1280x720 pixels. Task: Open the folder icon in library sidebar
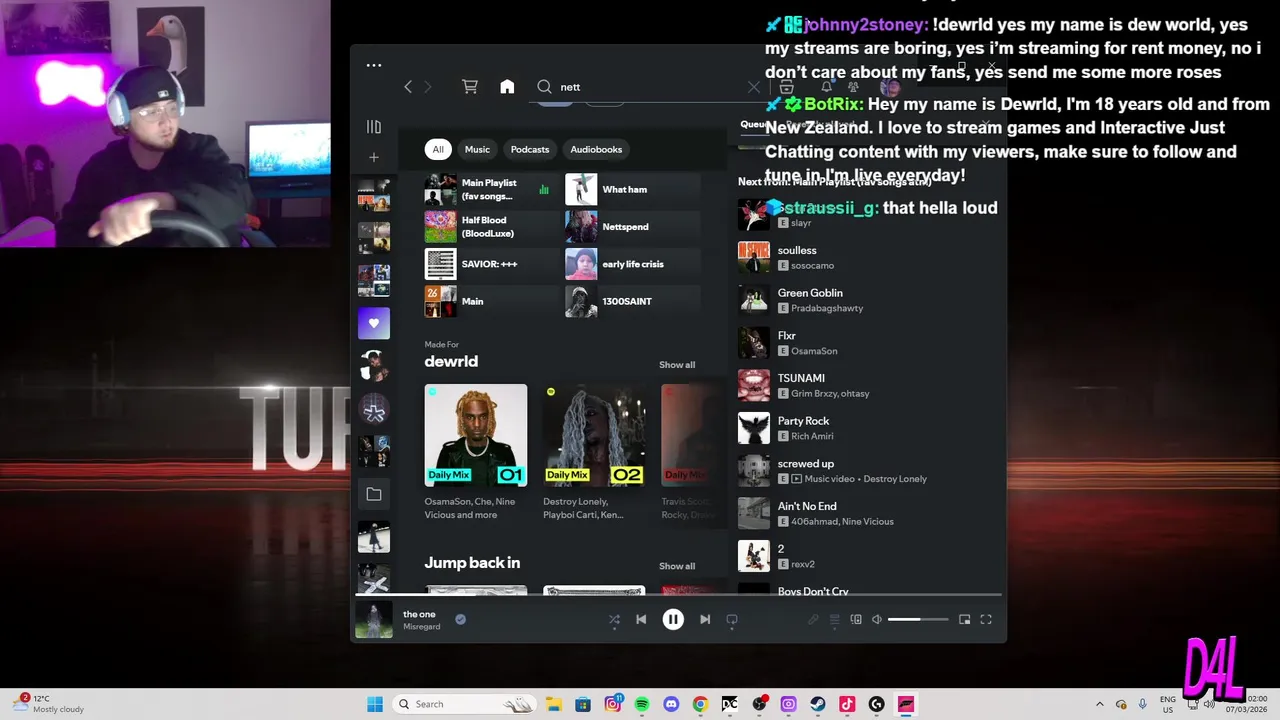pyautogui.click(x=374, y=494)
